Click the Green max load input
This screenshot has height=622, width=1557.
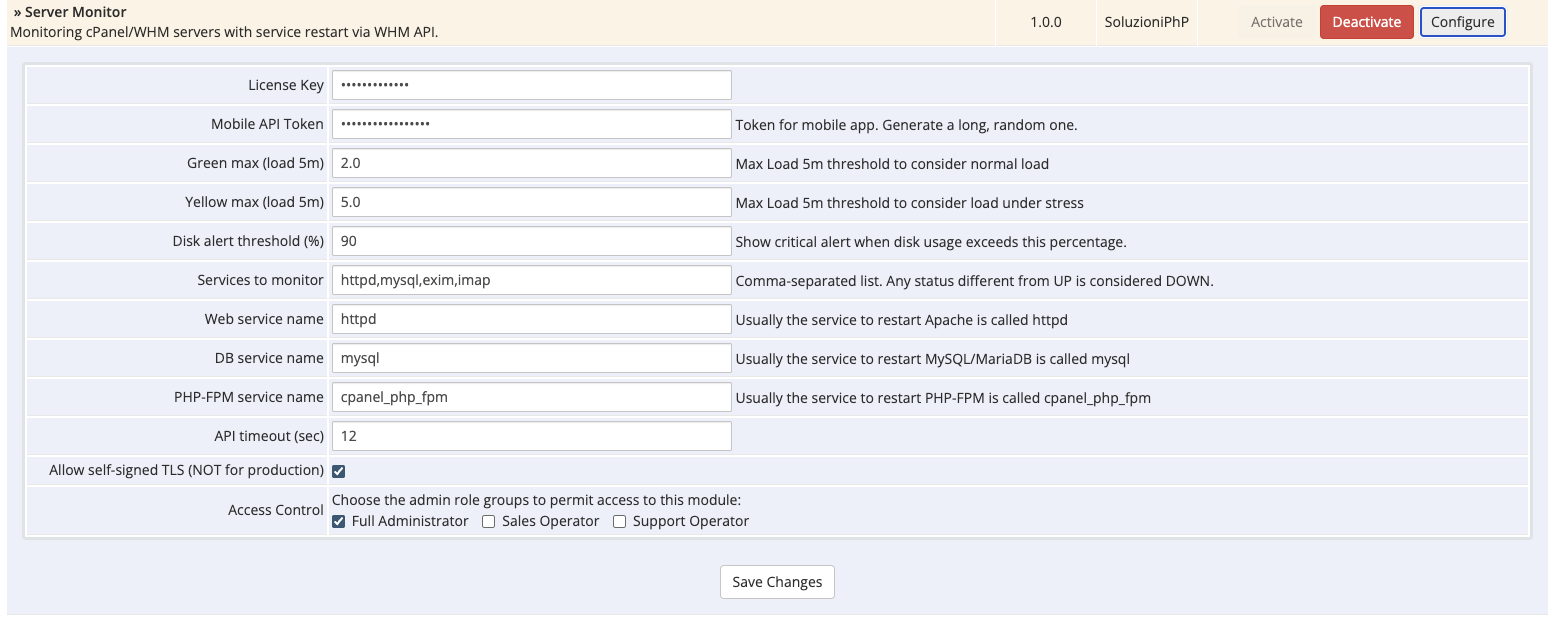coord(531,163)
